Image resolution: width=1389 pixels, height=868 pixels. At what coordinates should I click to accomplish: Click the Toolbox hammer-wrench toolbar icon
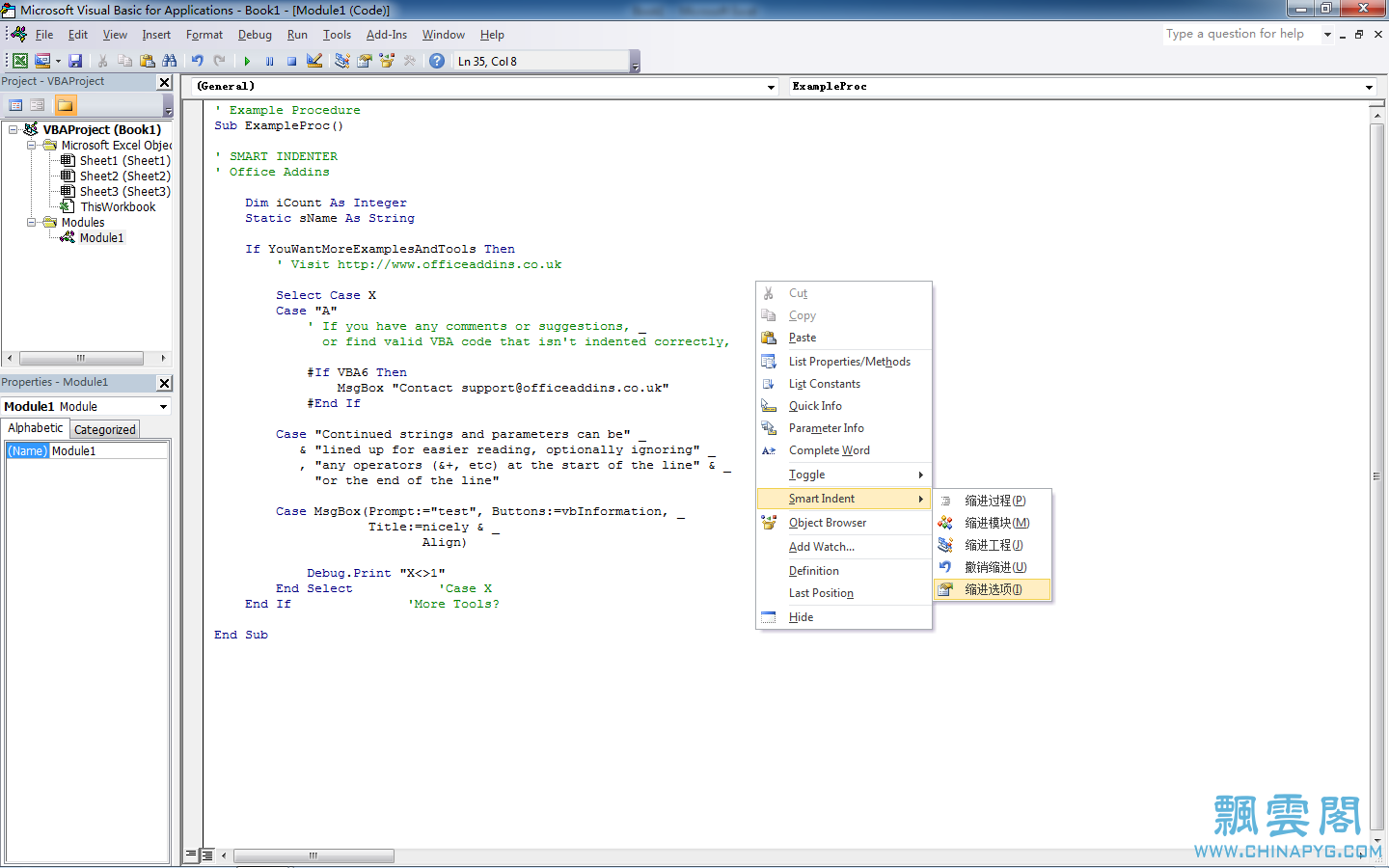coord(409,61)
